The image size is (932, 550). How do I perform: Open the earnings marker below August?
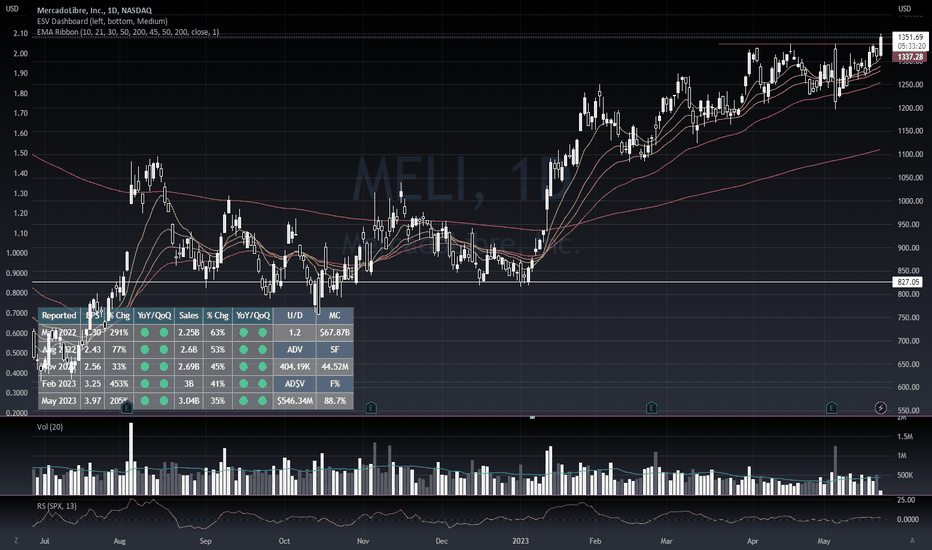[127, 408]
